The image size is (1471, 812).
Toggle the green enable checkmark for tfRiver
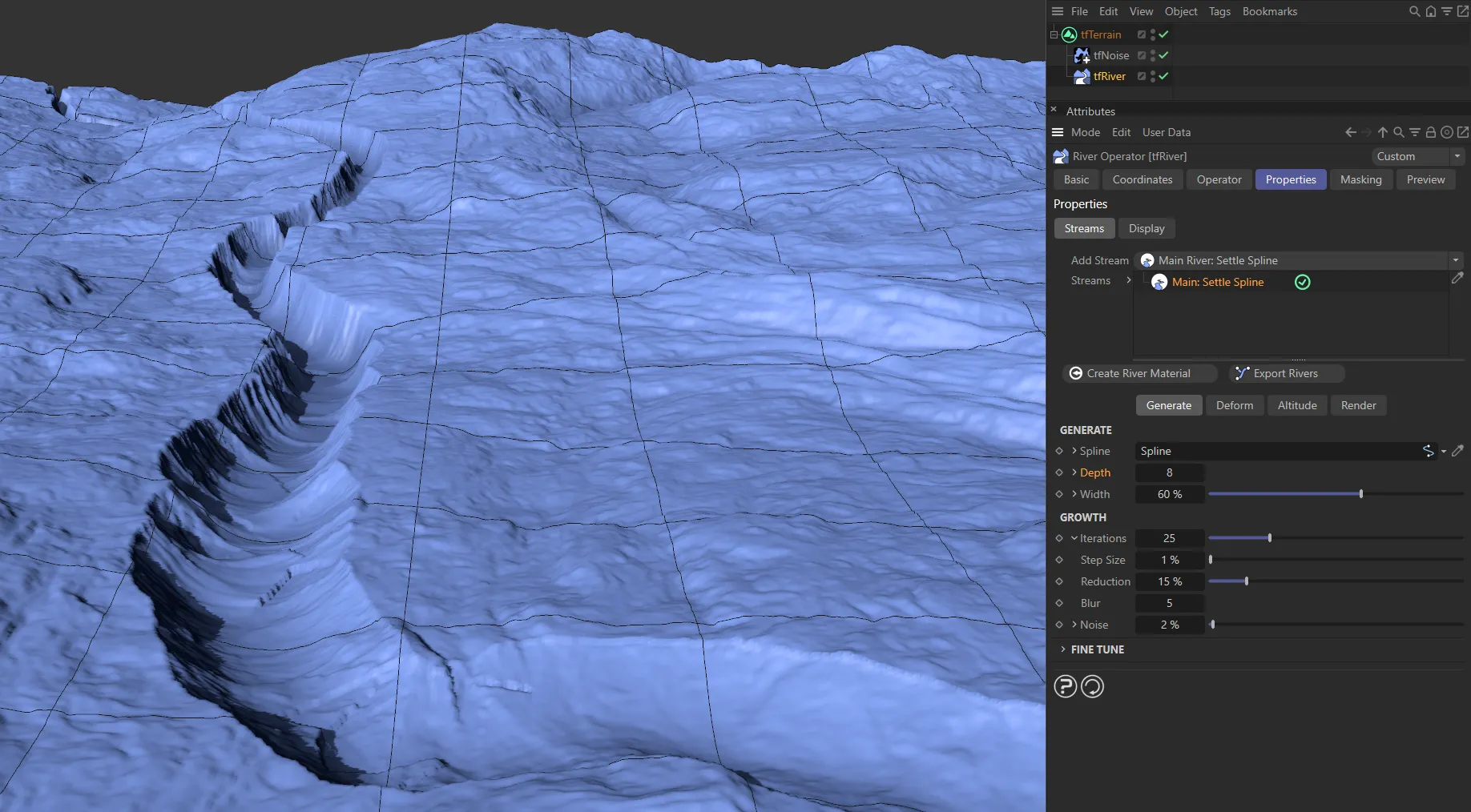[1163, 76]
